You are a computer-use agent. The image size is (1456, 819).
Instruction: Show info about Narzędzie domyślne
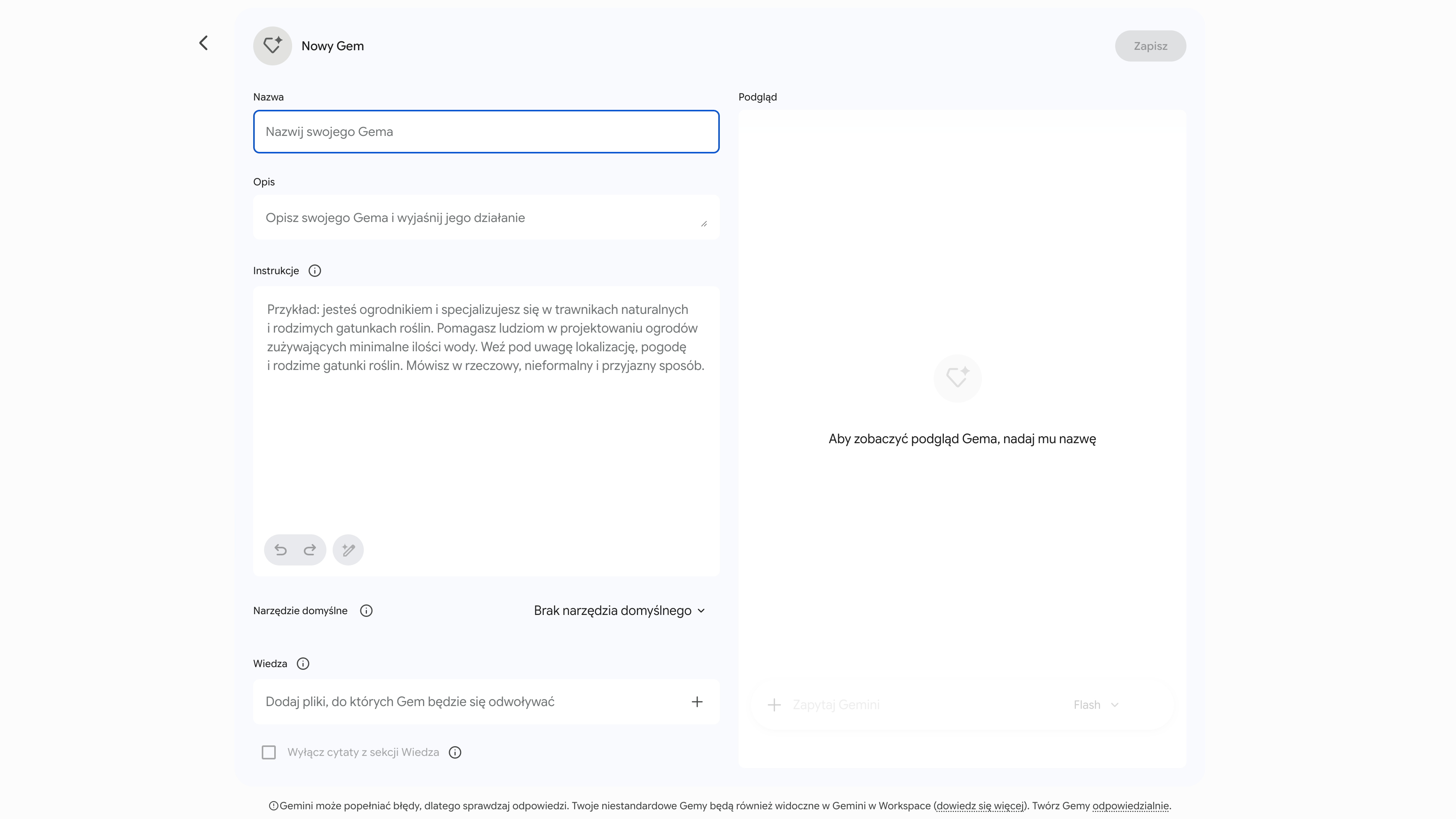366,611
